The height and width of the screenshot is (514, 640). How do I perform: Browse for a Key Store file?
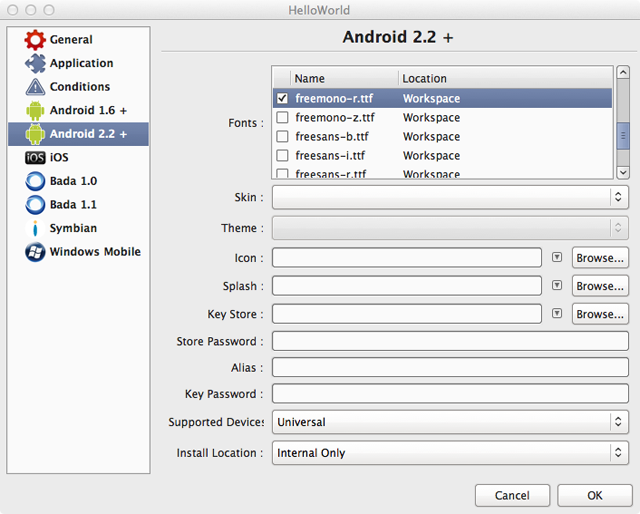pyautogui.click(x=600, y=314)
